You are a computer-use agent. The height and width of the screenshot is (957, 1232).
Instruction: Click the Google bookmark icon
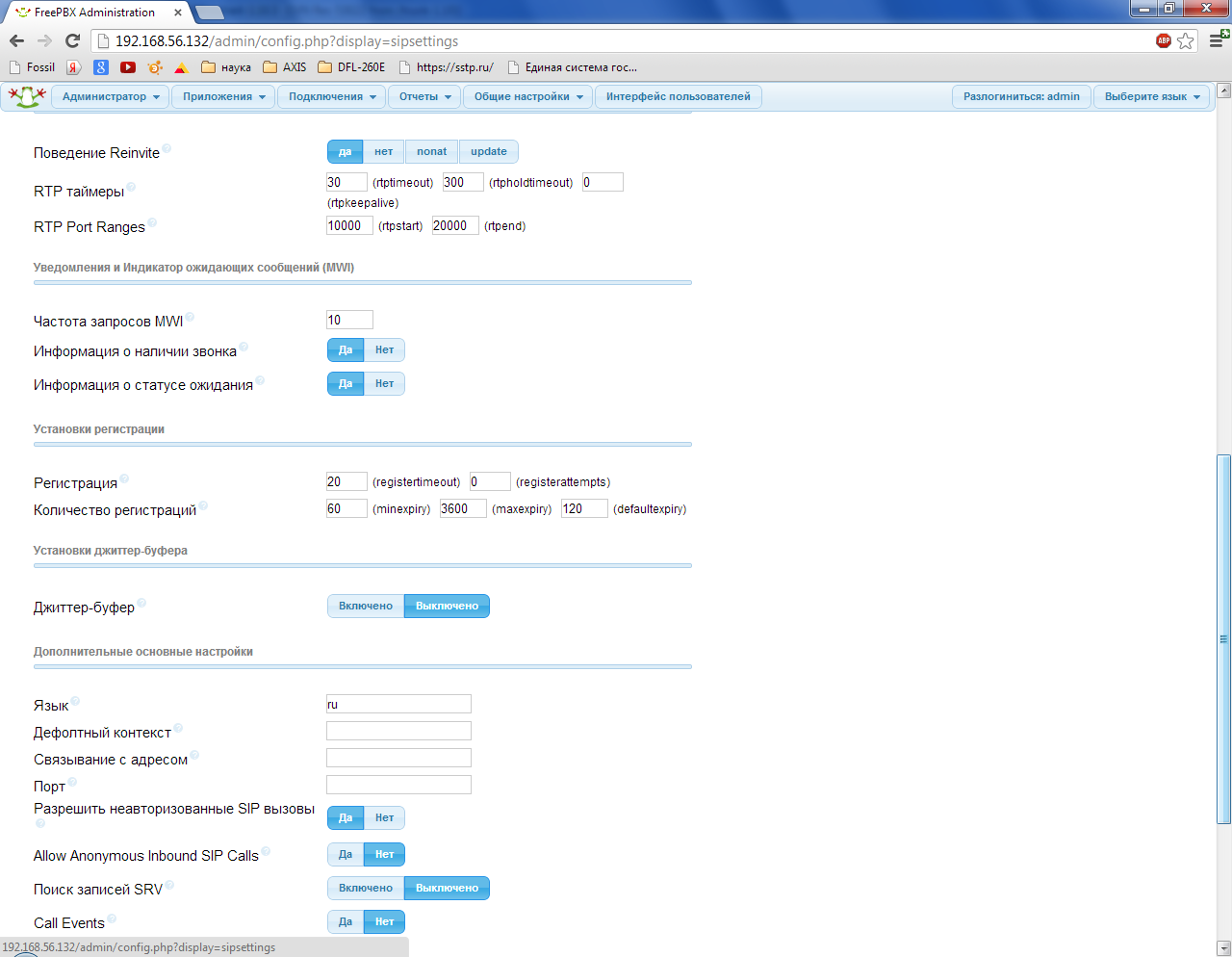[x=101, y=67]
